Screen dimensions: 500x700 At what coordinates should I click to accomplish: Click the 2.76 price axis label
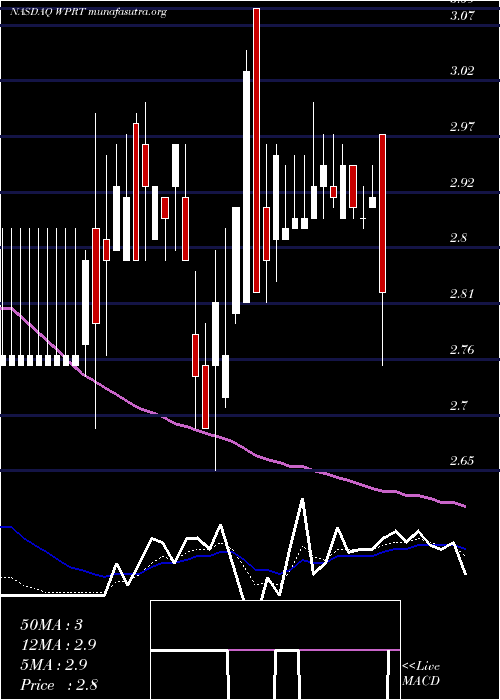point(462,350)
